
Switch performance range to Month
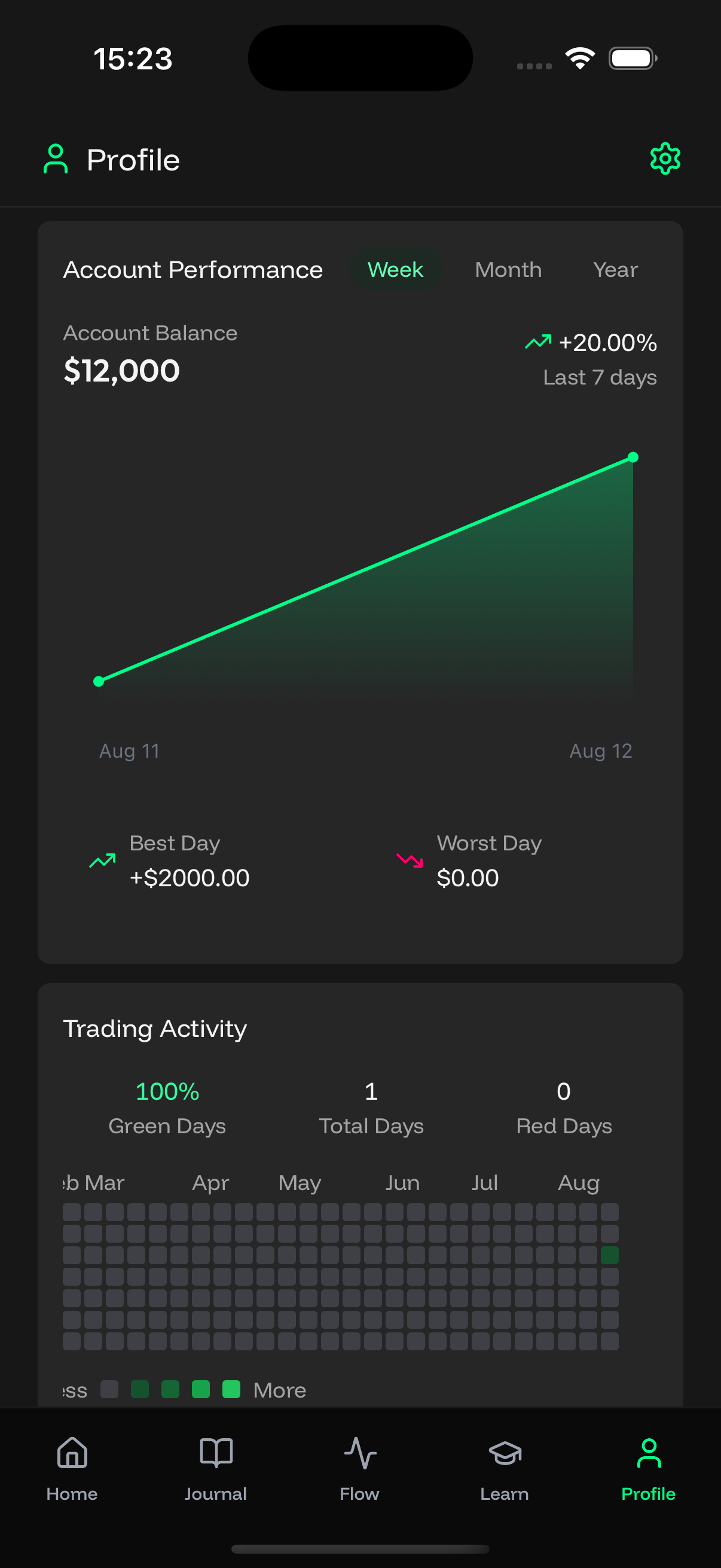point(508,270)
